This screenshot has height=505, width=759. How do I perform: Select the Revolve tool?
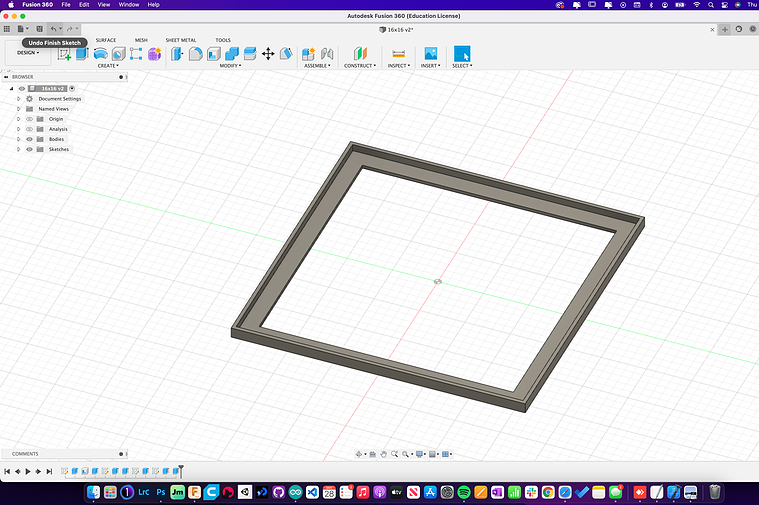click(x=100, y=54)
